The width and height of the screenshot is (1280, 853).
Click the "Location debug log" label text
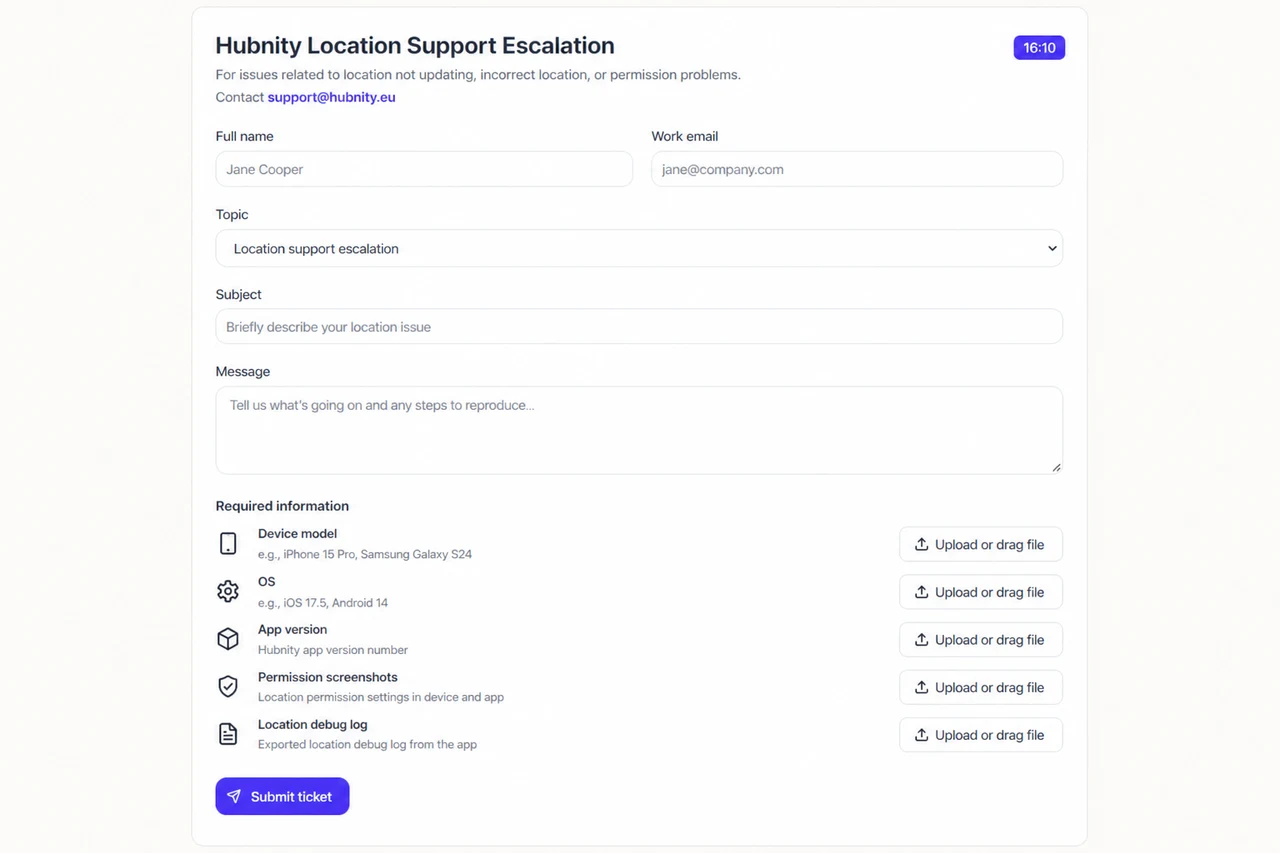click(x=313, y=724)
